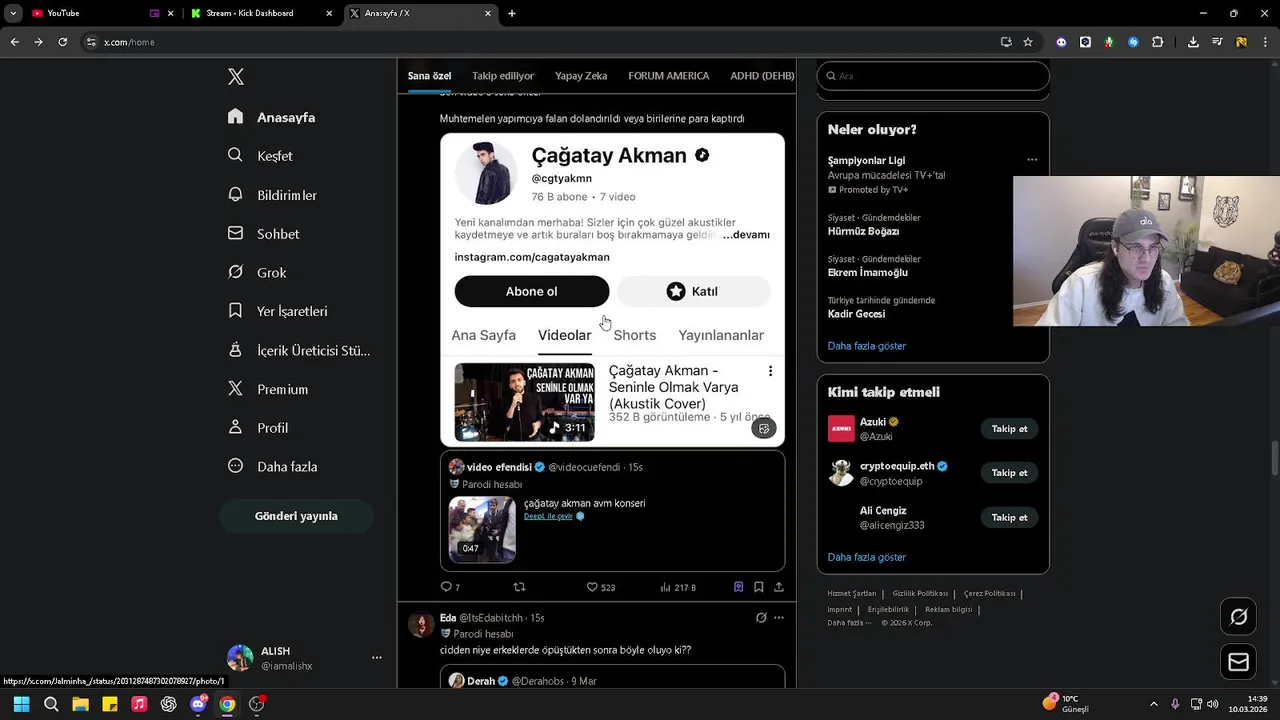This screenshot has height=720, width=1280.
Task: Open Yer İşaretleri bookmarks
Action: (x=277, y=311)
